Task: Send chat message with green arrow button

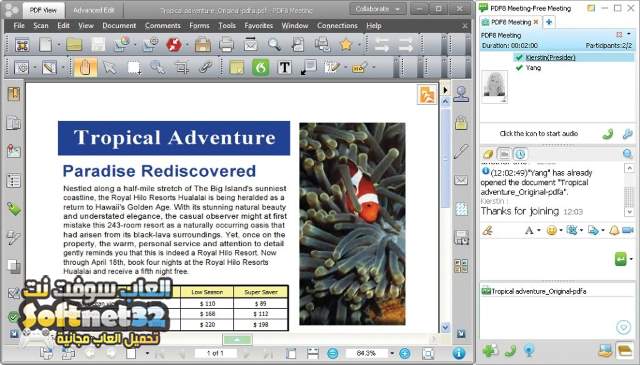Action: click(x=621, y=259)
